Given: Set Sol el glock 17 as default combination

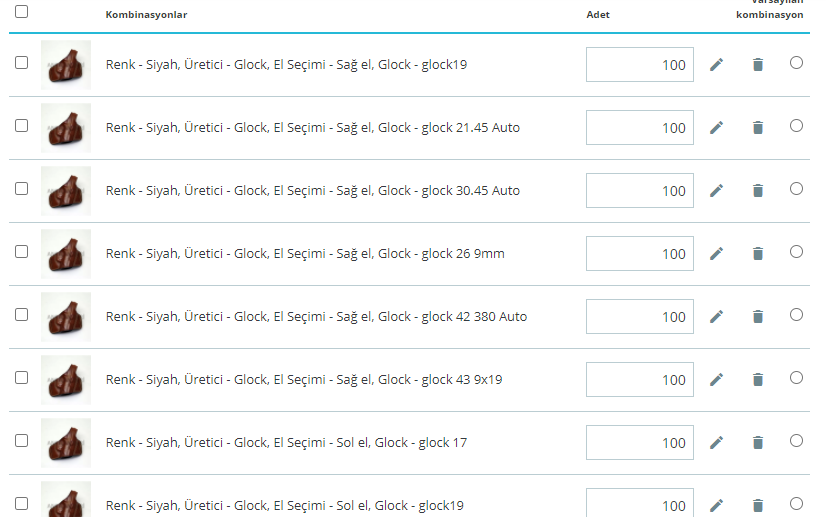Looking at the screenshot, I should pyautogui.click(x=796, y=441).
